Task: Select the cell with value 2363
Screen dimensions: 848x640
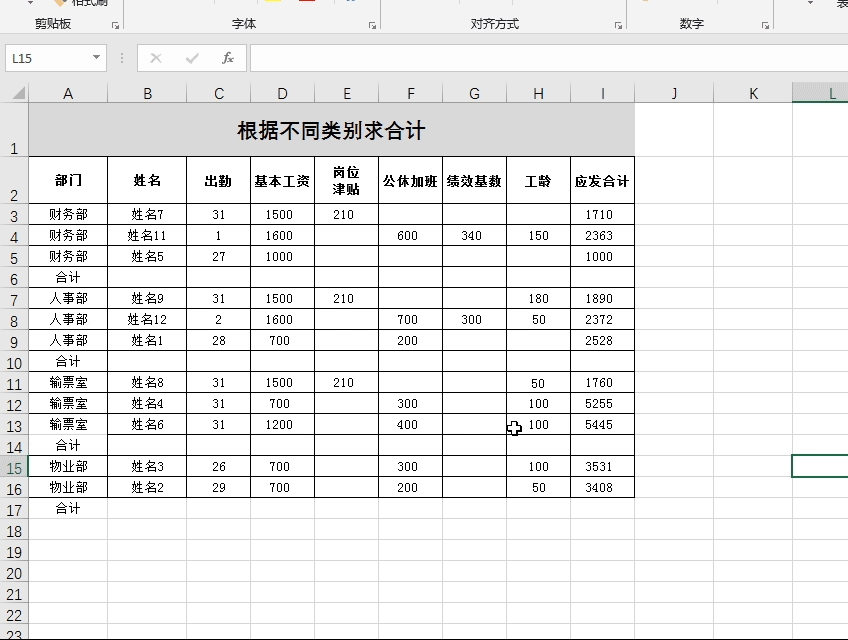Action: coord(602,235)
